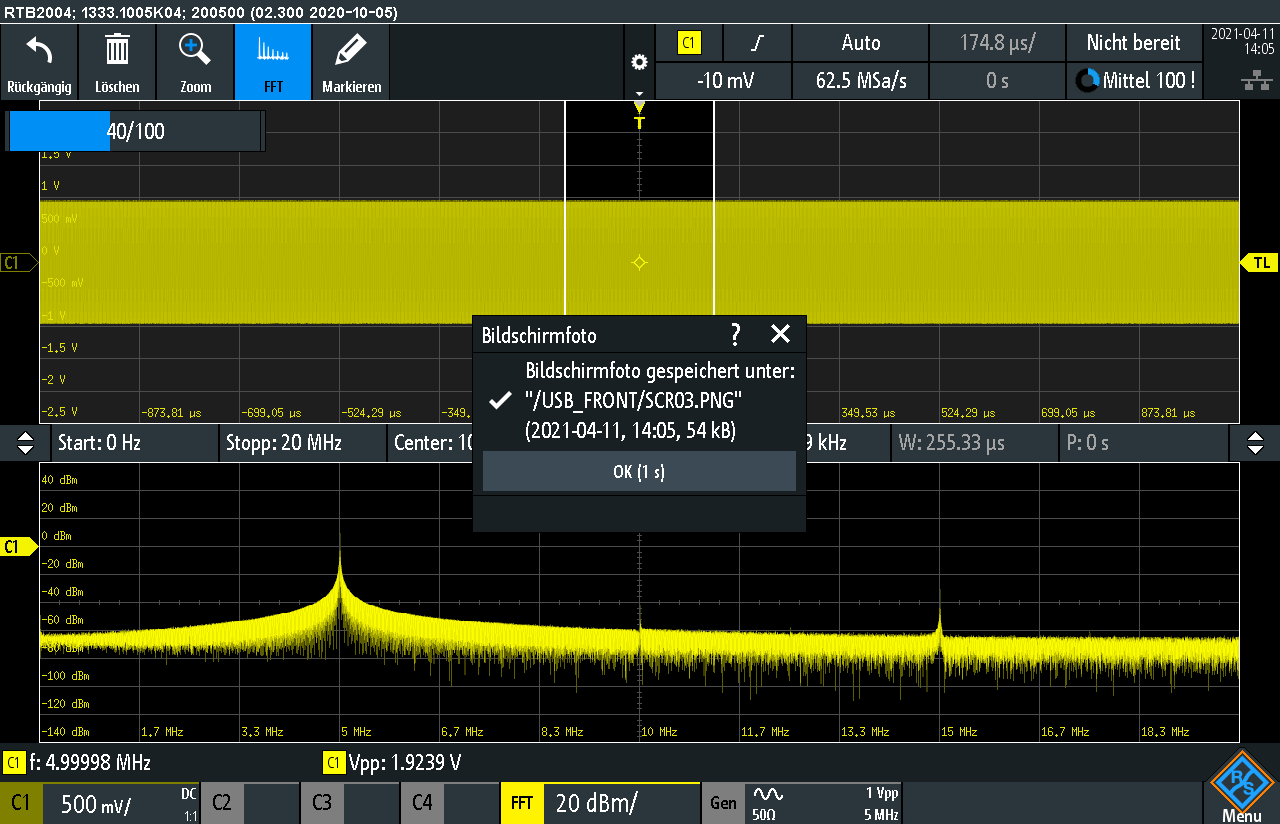Edit the Start: 0 Hz frequency field
Screen dimensions: 1280x824
point(134,443)
